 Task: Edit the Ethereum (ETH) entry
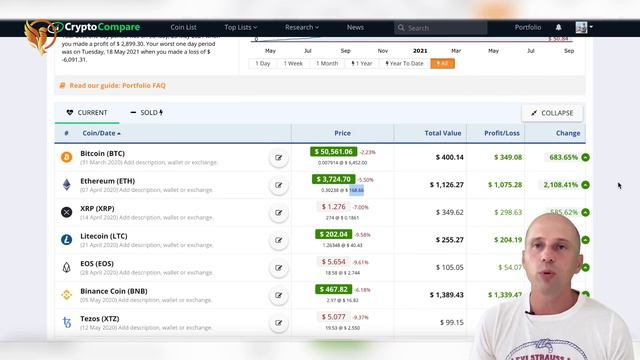point(279,185)
